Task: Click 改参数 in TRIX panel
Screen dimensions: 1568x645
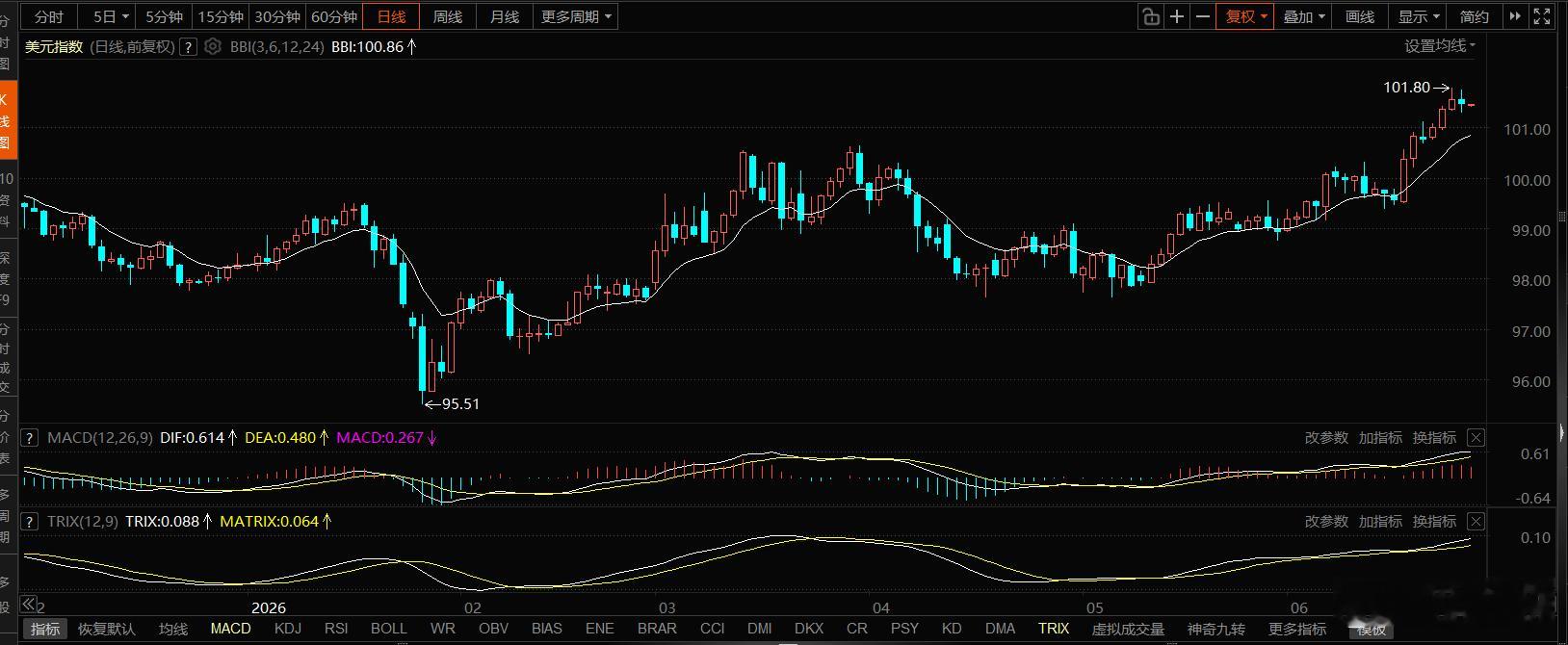Action: coord(1326,521)
